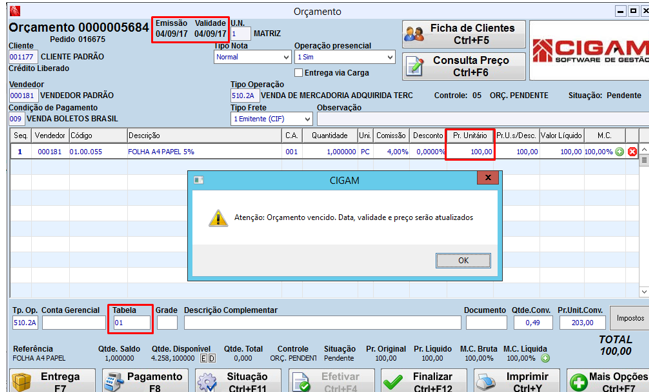Click the Comissão column header
The height and width of the screenshot is (392, 649).
pos(391,135)
